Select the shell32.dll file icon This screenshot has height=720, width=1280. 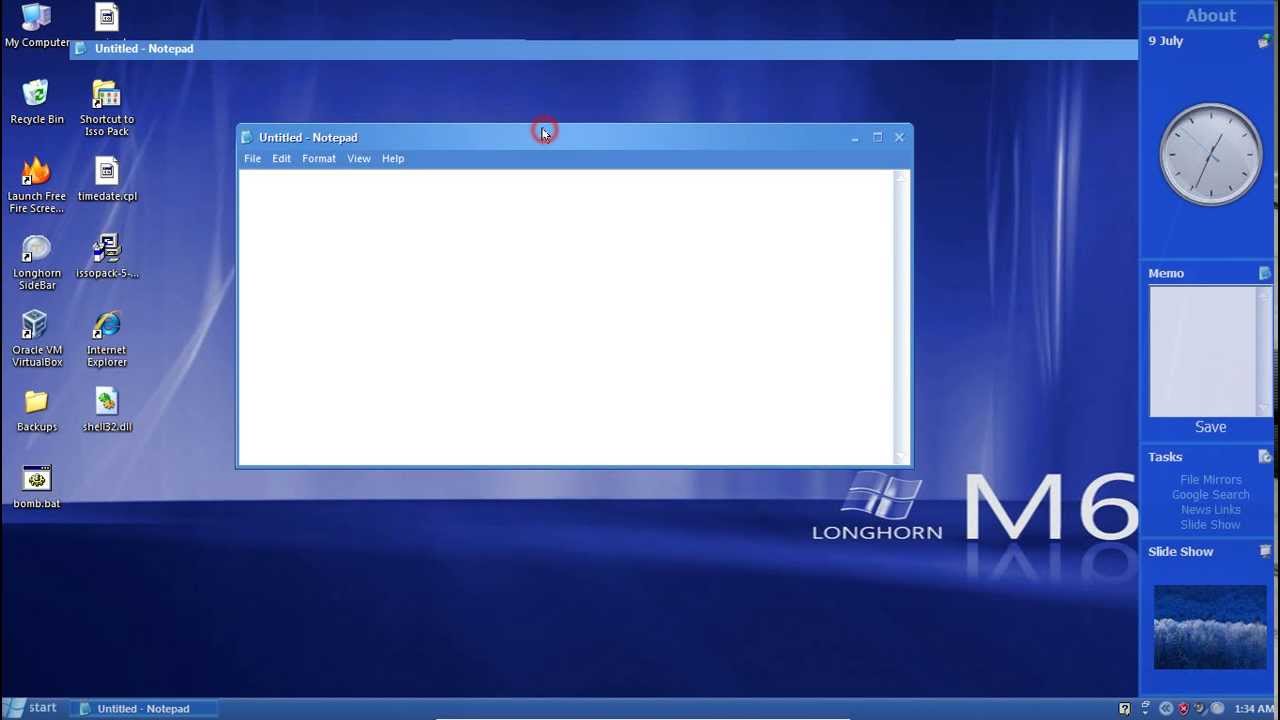pyautogui.click(x=107, y=410)
